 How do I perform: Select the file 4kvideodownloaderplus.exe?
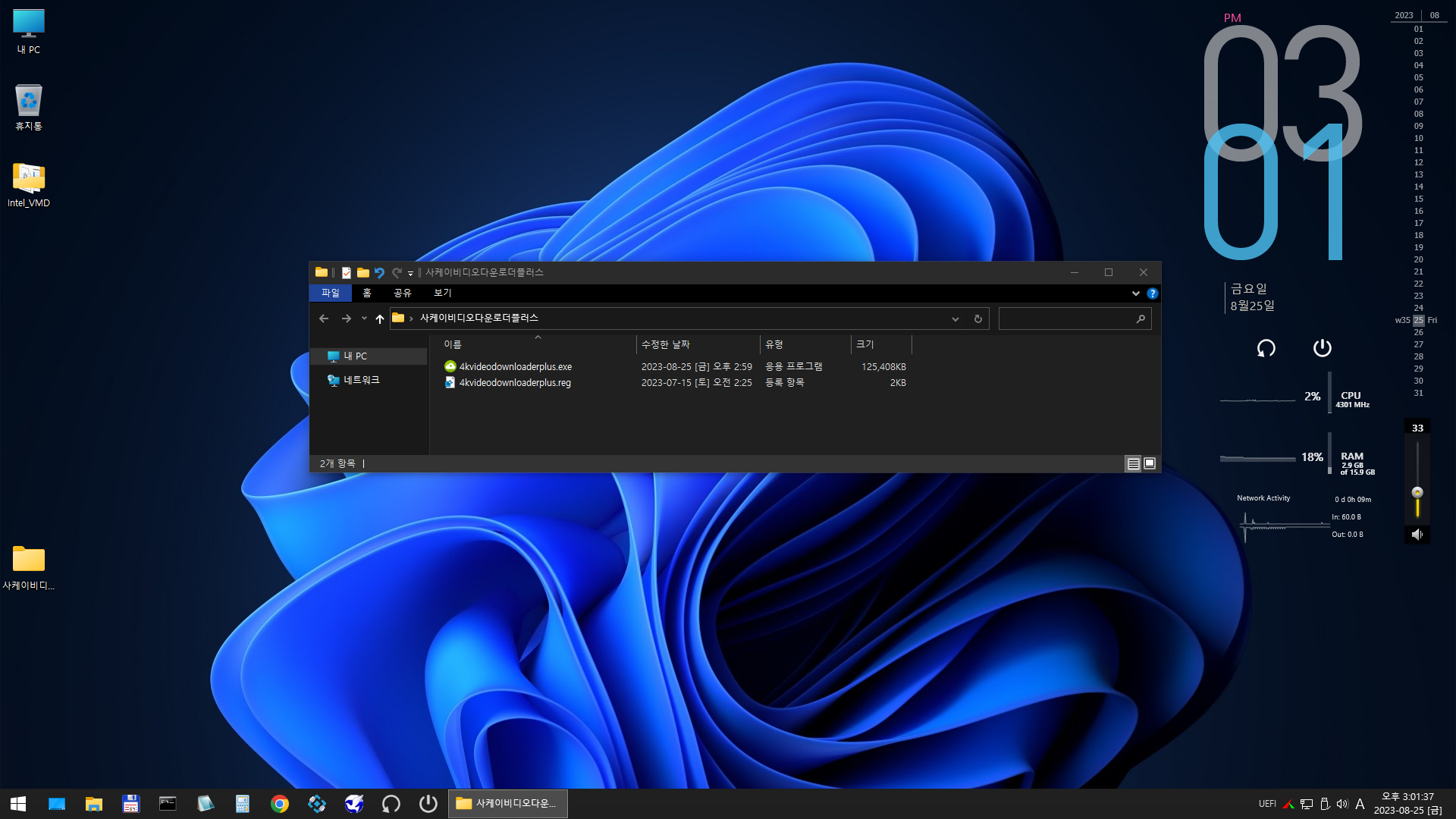click(x=516, y=367)
